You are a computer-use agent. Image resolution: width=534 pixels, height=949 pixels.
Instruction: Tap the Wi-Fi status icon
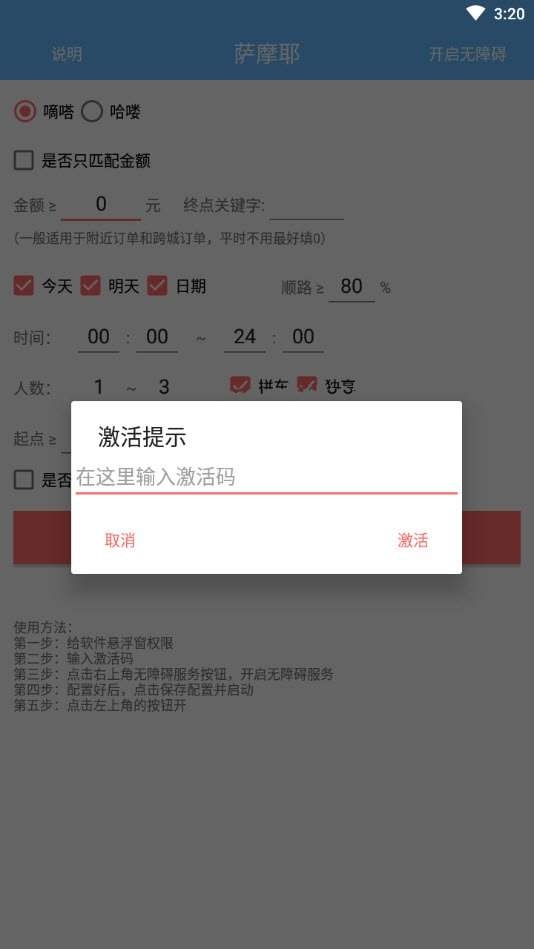pyautogui.click(x=475, y=13)
